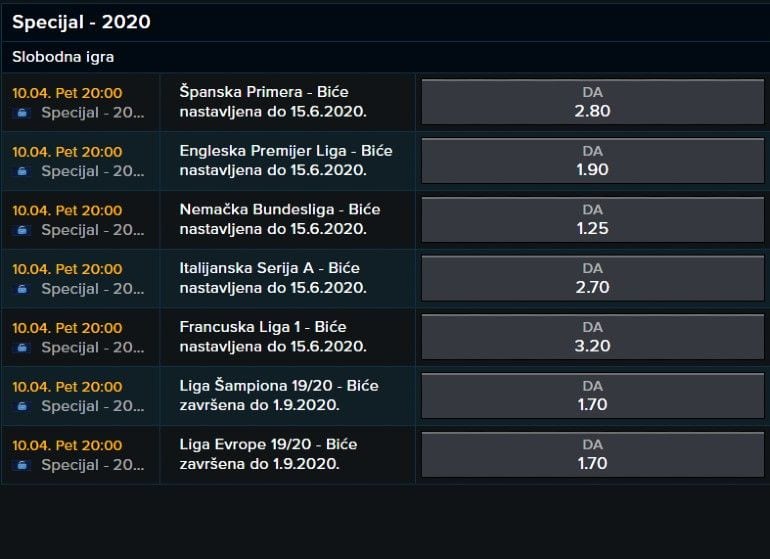Click the small blue icon in the Liga Šampiona row
The width and height of the screenshot is (770, 559).
coord(22,406)
